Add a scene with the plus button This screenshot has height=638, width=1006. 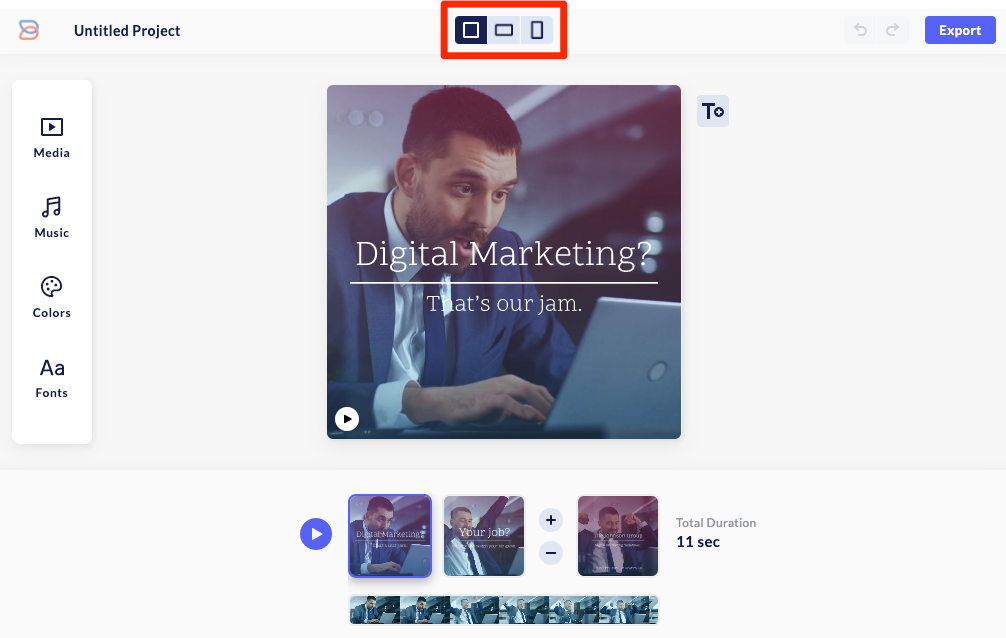pos(551,520)
